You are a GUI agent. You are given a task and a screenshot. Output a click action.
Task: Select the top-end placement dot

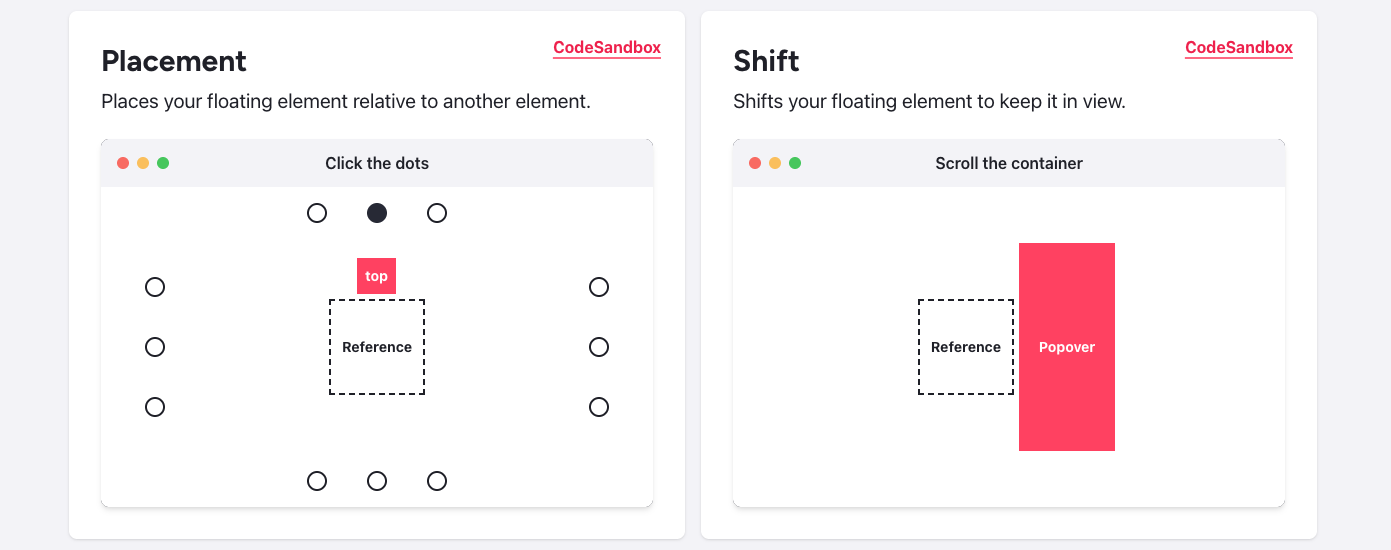(437, 213)
